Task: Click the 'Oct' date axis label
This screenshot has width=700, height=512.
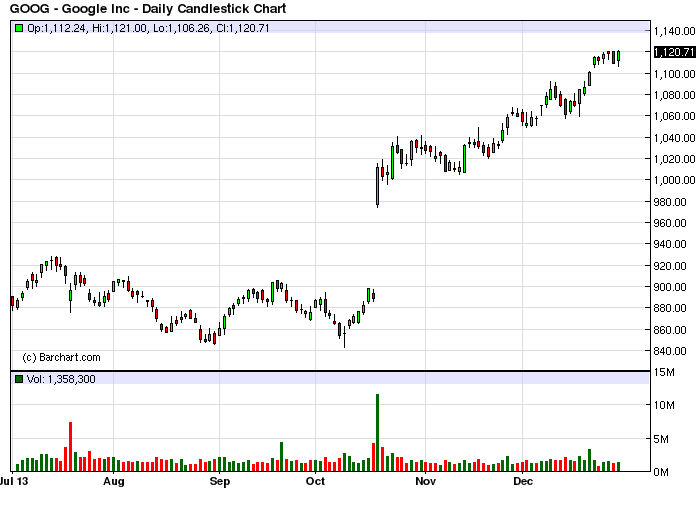Action: tap(315, 481)
